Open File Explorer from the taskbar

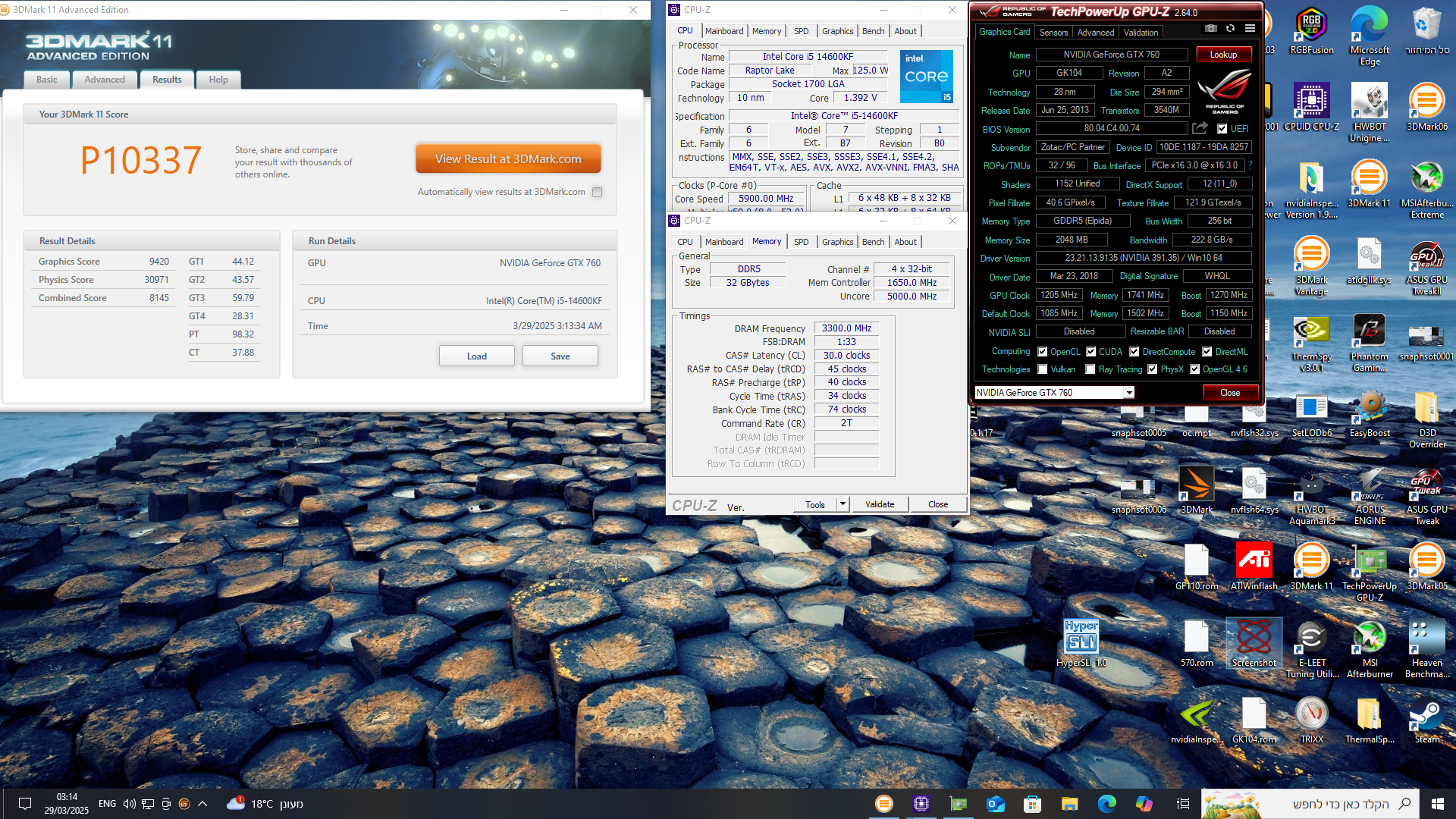click(1069, 804)
